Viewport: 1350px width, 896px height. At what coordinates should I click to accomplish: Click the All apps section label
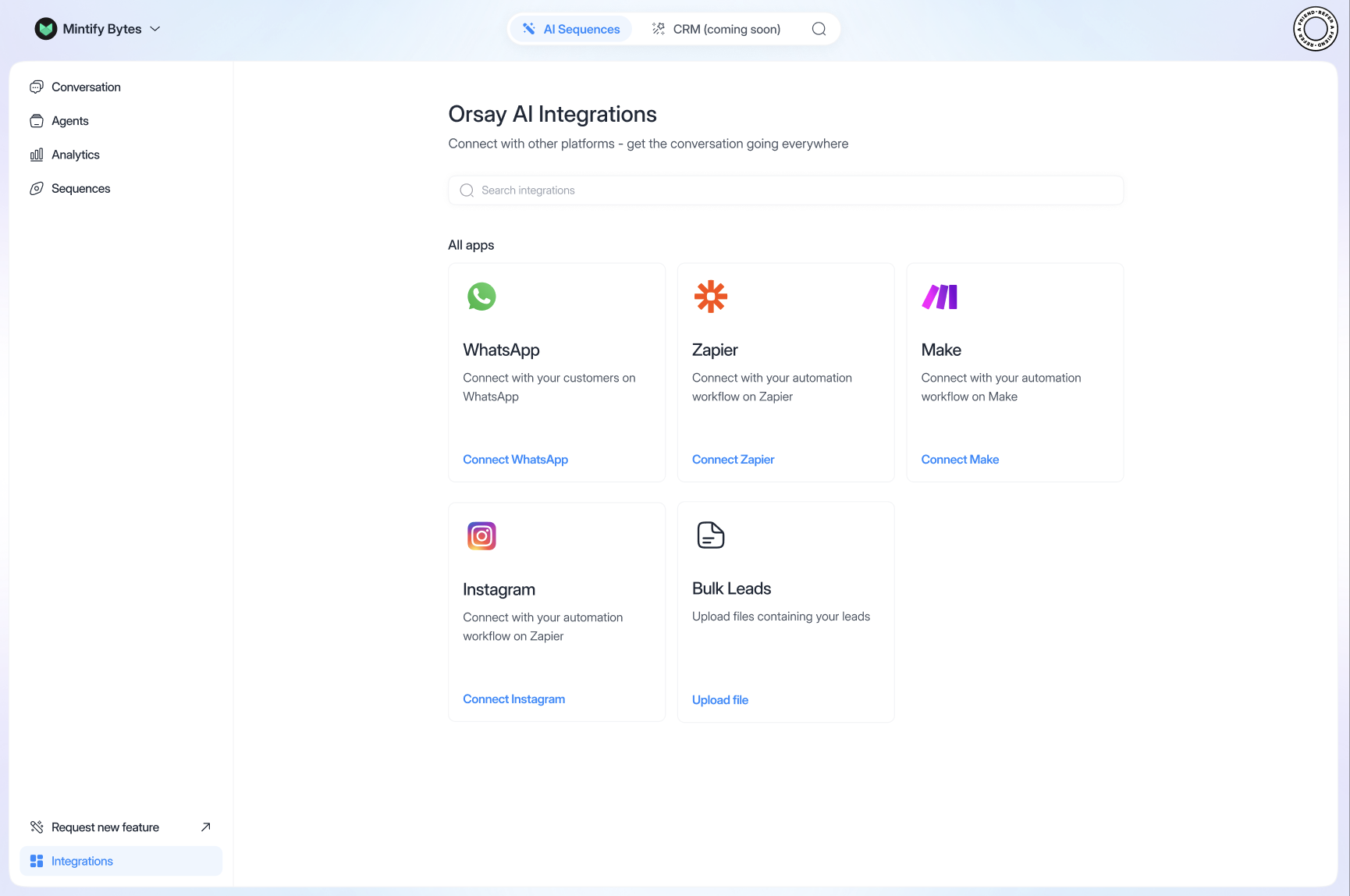pos(471,245)
